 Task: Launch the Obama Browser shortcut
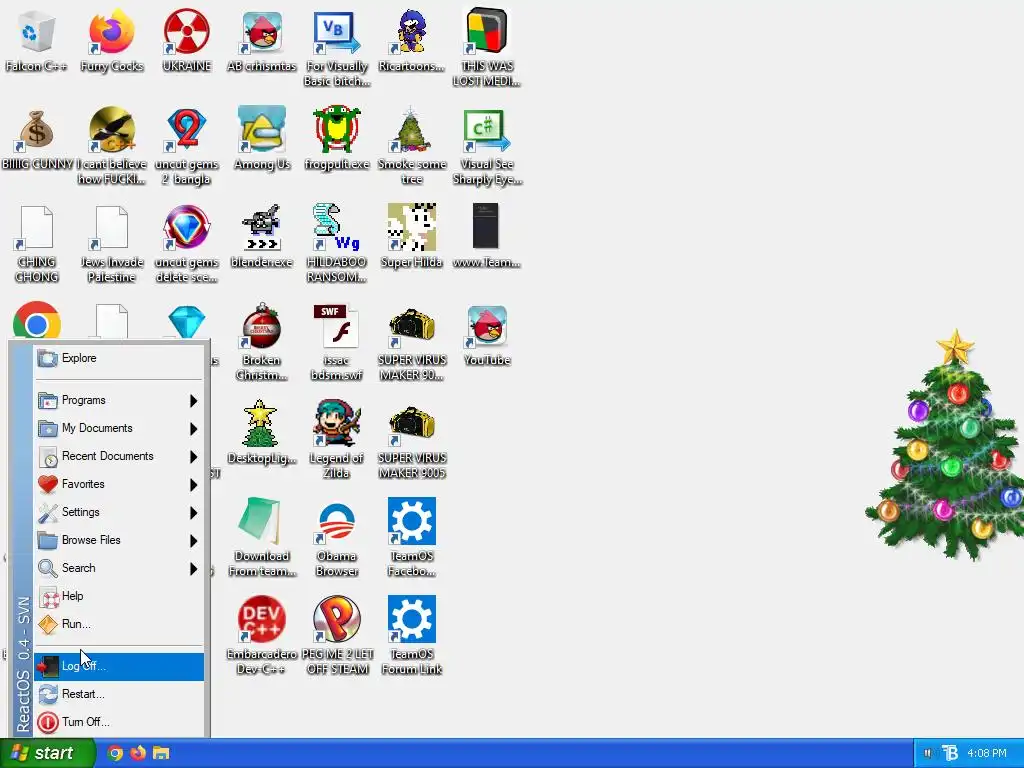click(x=337, y=538)
